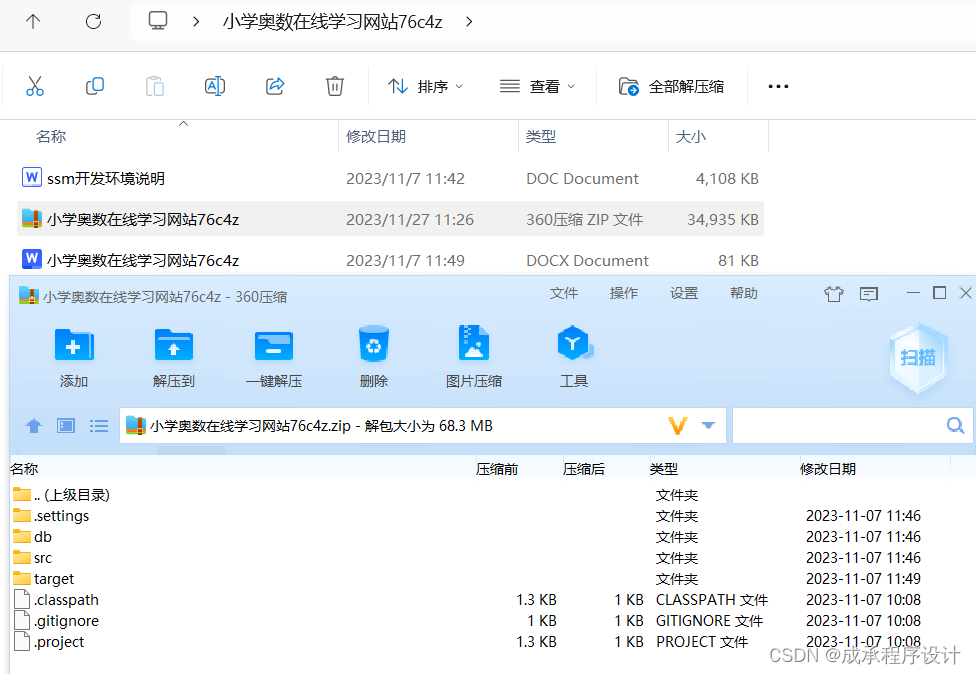Click the Cut scissors icon in Explorer toolbar
Screen dimensions: 976x674
click(x=35, y=86)
